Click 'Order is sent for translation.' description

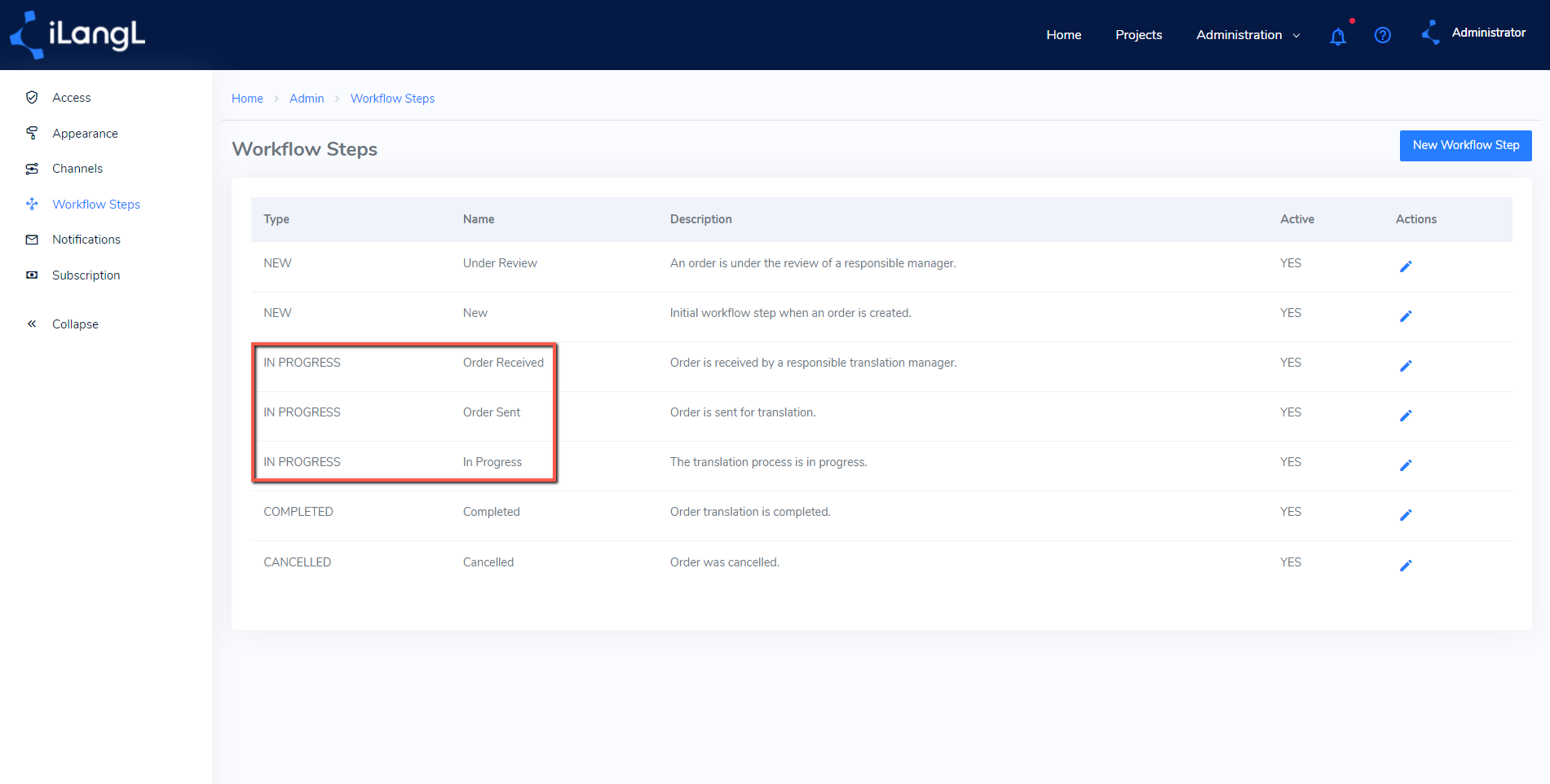pyautogui.click(x=743, y=412)
